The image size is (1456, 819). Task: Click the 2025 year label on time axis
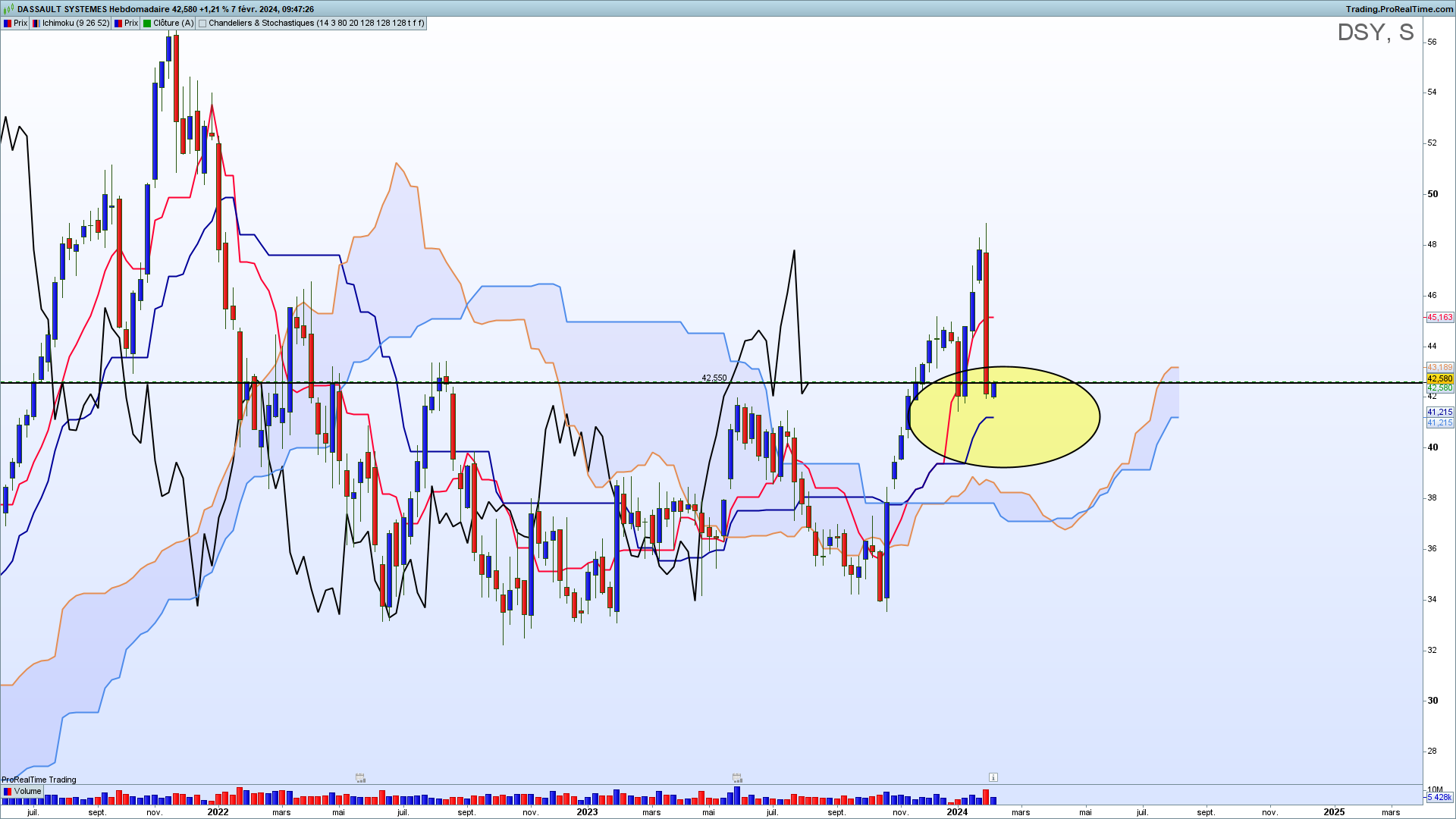(1334, 812)
